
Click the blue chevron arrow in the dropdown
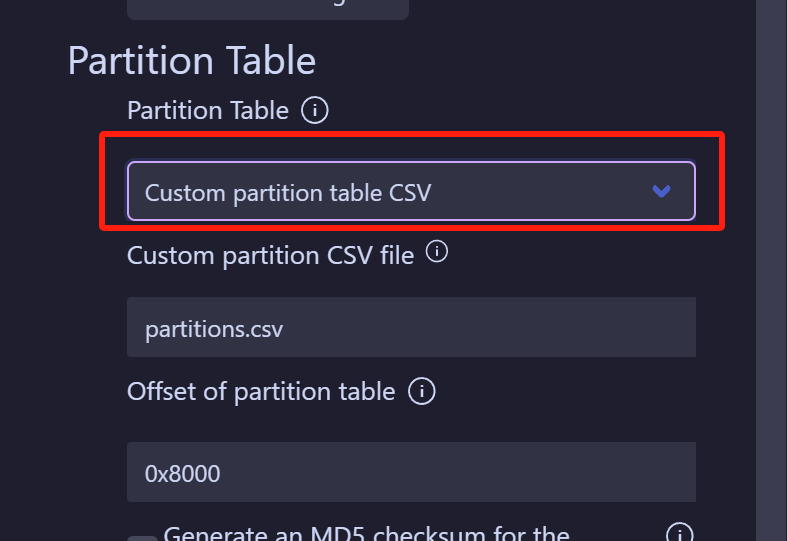661,191
